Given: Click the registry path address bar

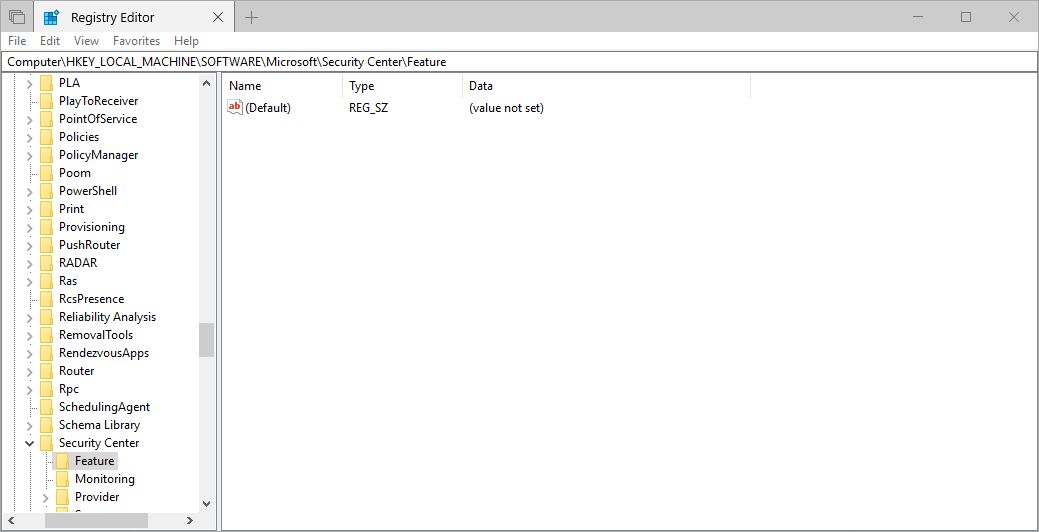Looking at the screenshot, I should 519,62.
